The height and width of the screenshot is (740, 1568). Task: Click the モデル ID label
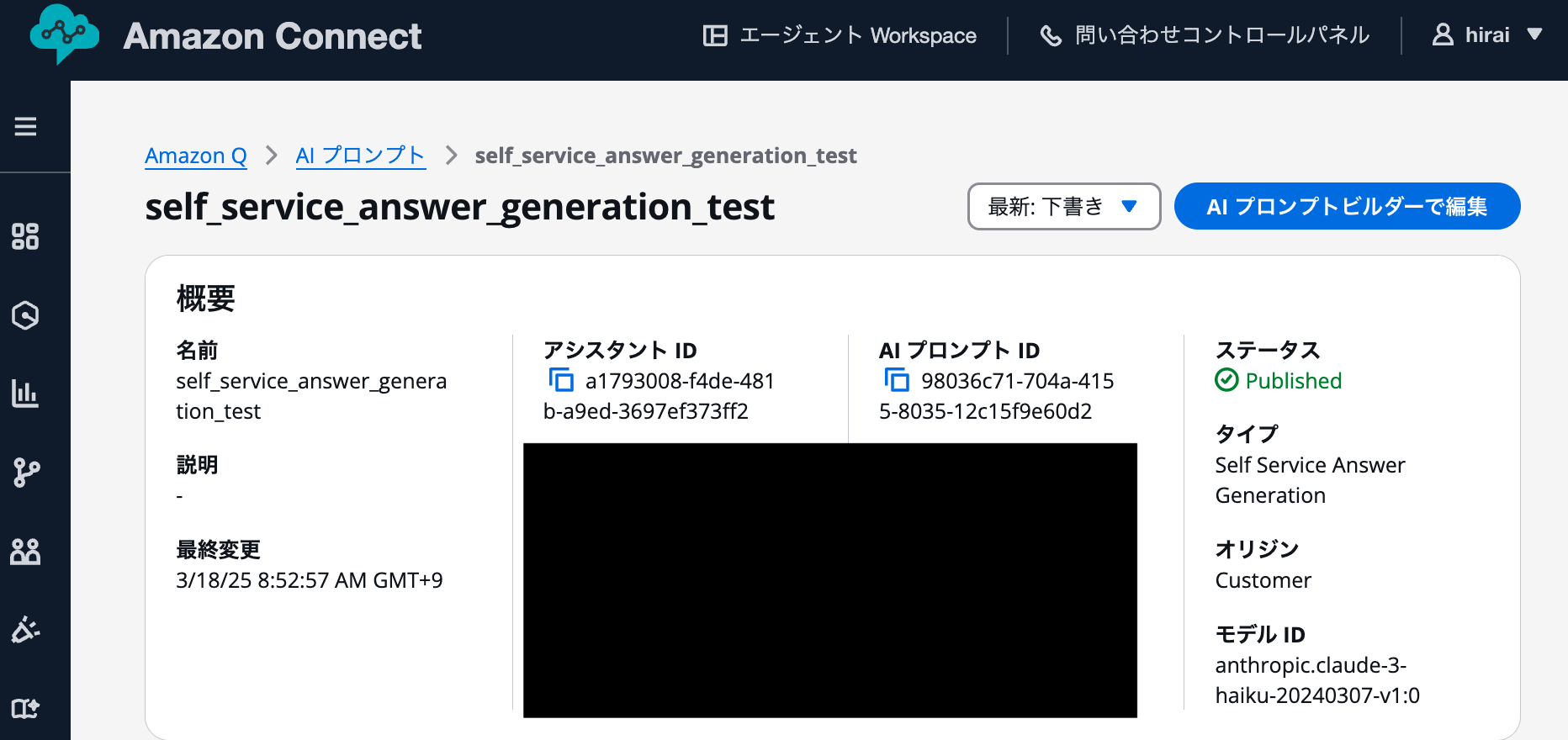pyautogui.click(x=1260, y=634)
